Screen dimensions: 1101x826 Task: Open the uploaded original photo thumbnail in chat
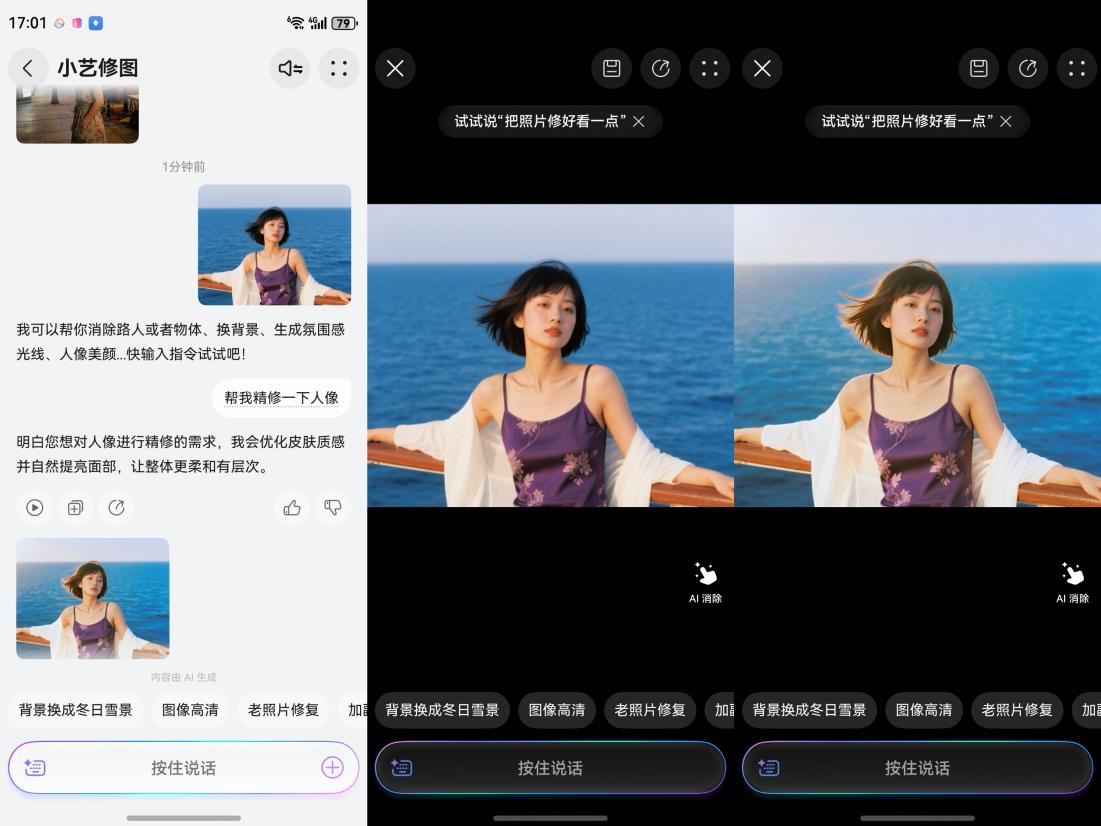coord(274,244)
